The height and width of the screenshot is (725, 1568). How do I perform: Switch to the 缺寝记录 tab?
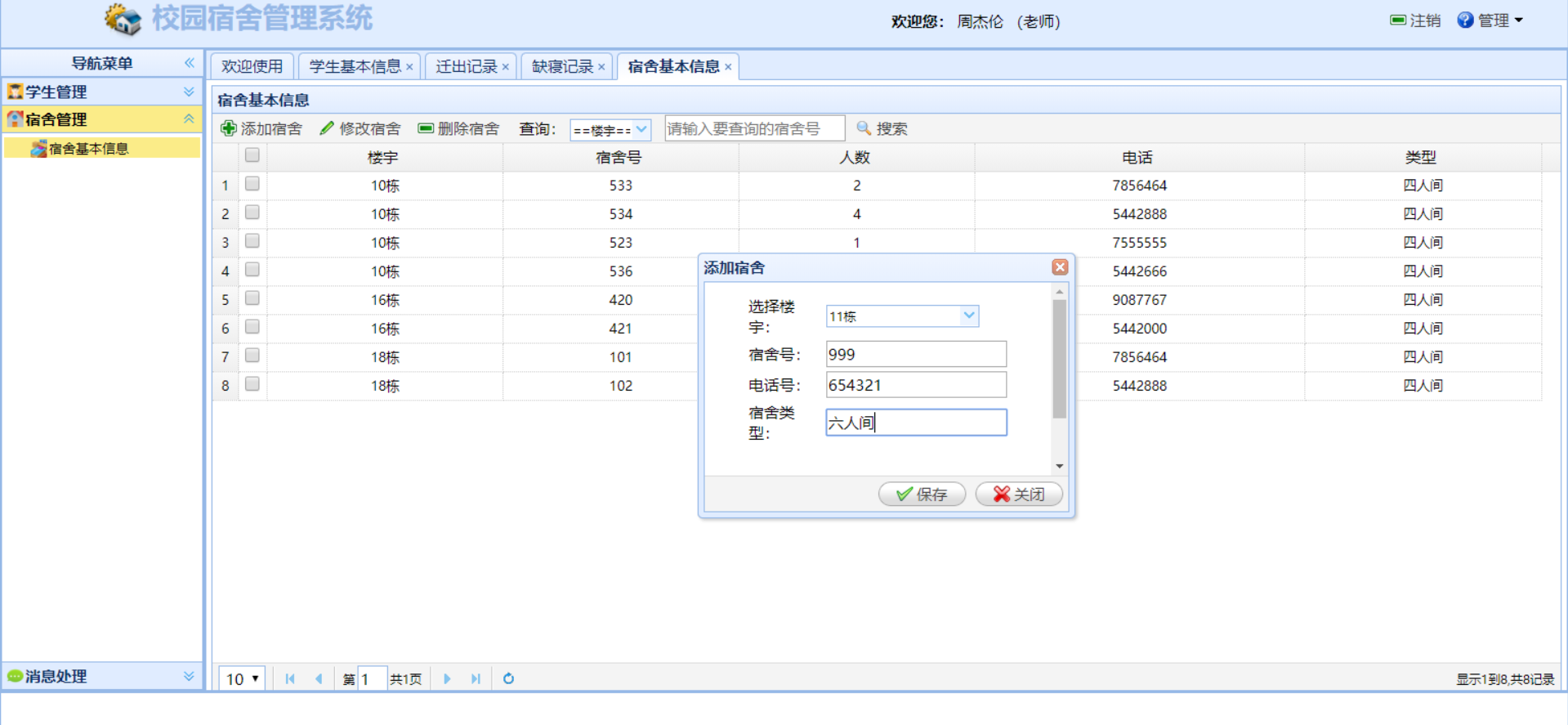[562, 66]
